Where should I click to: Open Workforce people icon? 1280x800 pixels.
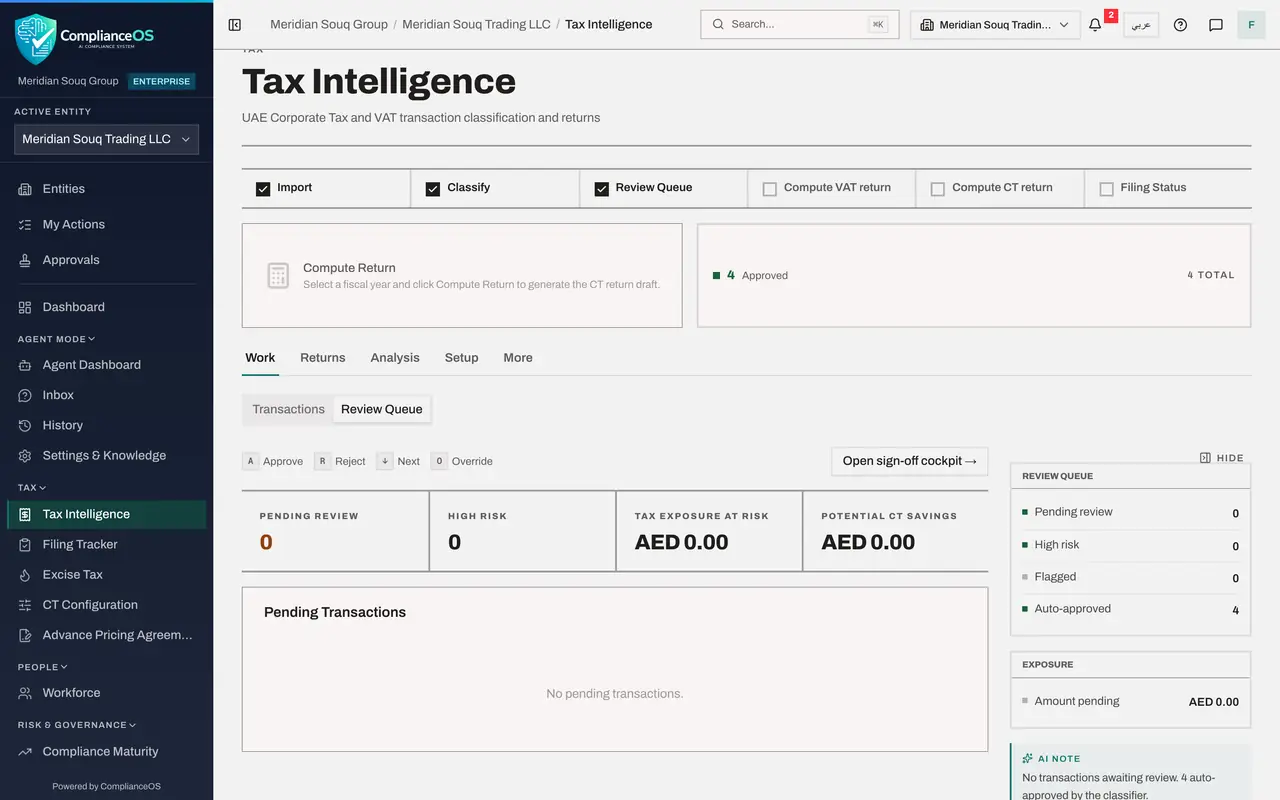coord(25,693)
